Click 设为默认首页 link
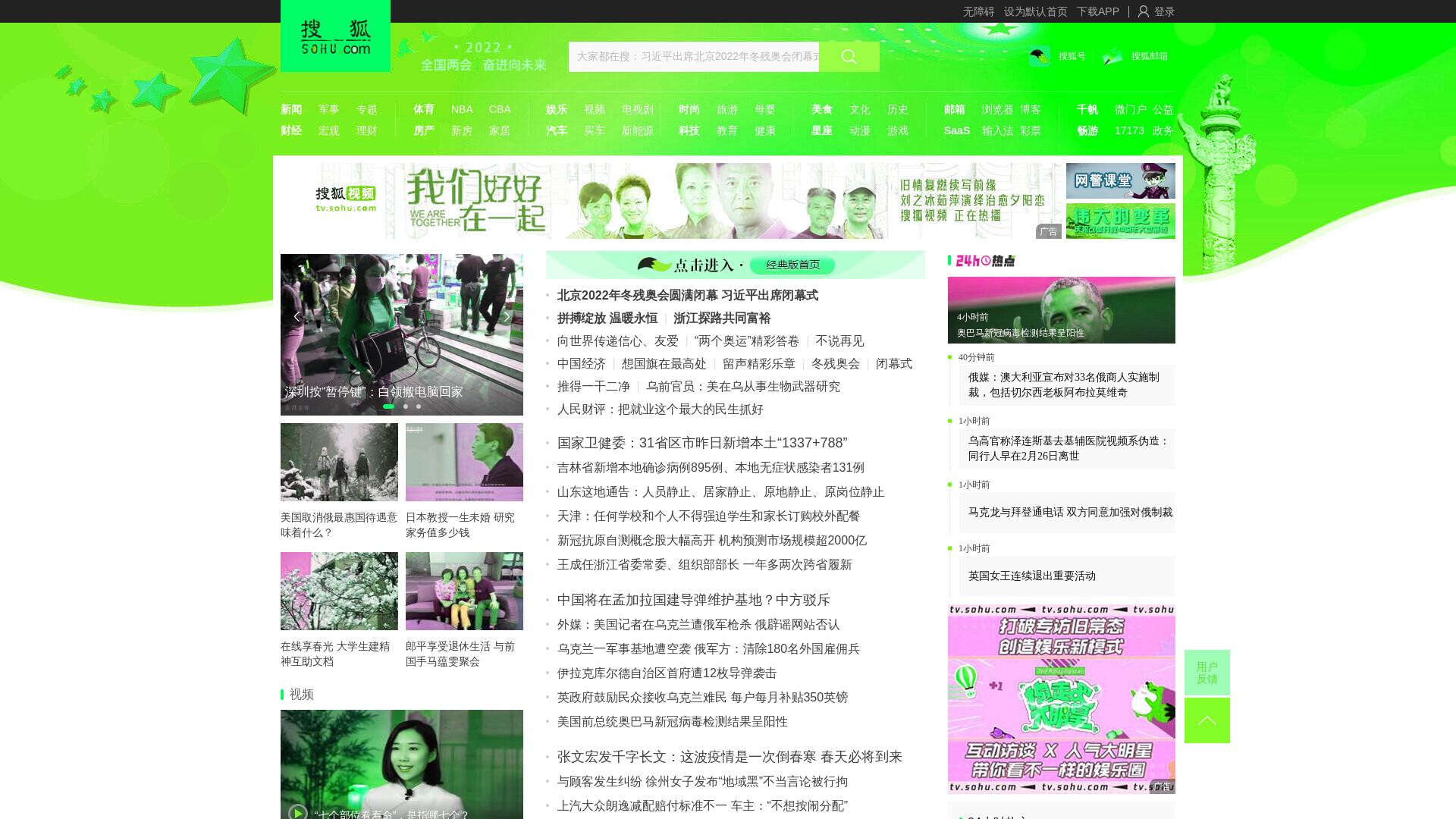The width and height of the screenshot is (1456, 819). point(1035,11)
